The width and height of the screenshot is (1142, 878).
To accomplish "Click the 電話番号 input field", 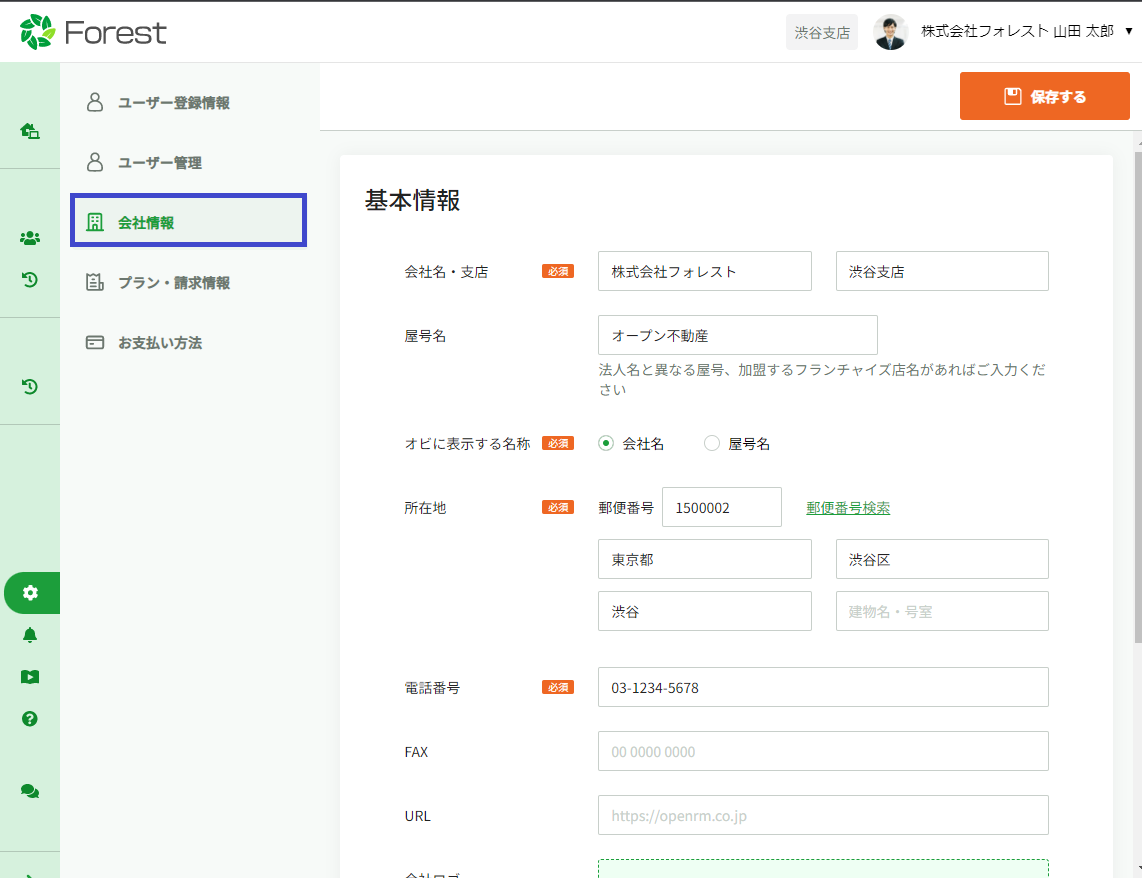I will pos(822,688).
